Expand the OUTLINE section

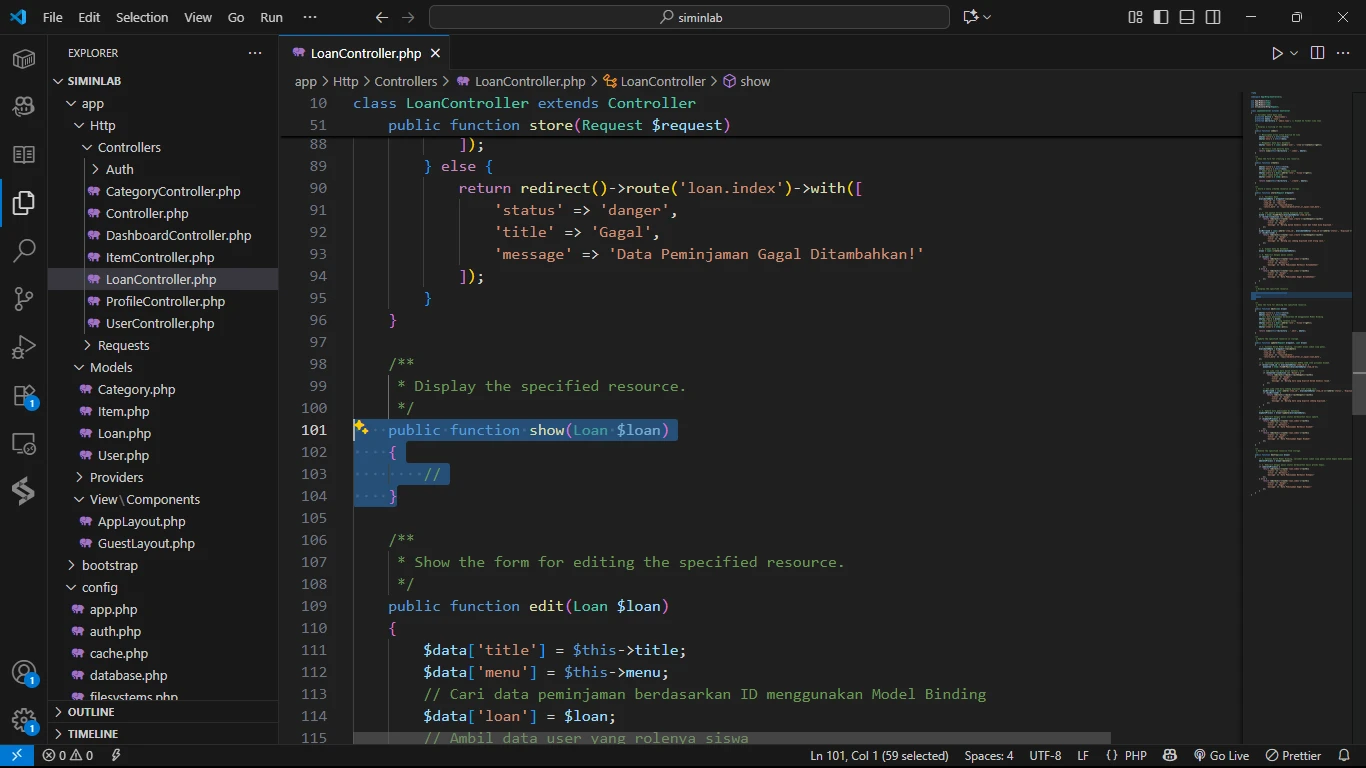91,712
